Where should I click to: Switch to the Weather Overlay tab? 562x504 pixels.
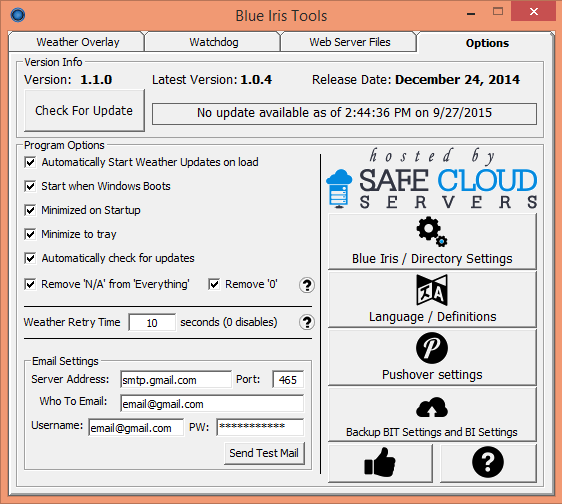click(78, 42)
